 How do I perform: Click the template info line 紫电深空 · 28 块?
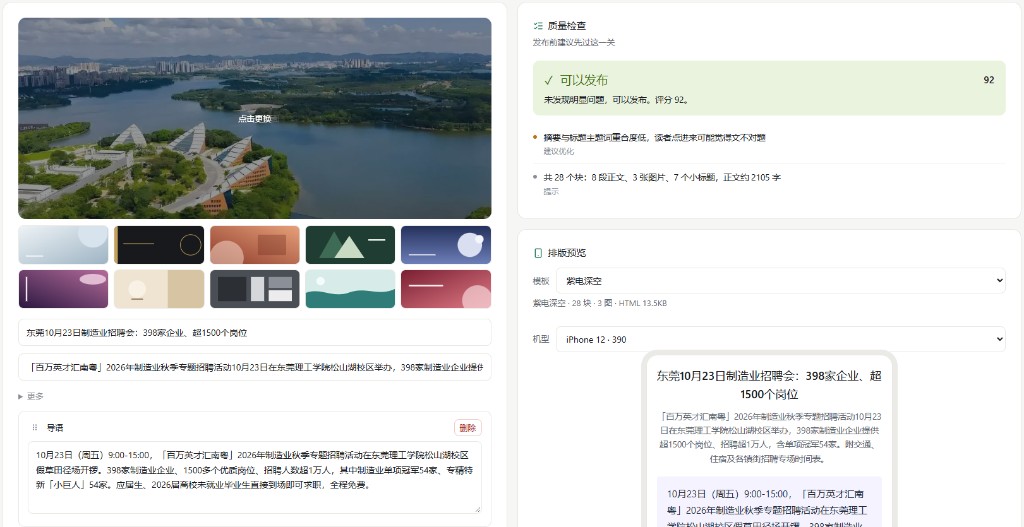[x=600, y=303]
